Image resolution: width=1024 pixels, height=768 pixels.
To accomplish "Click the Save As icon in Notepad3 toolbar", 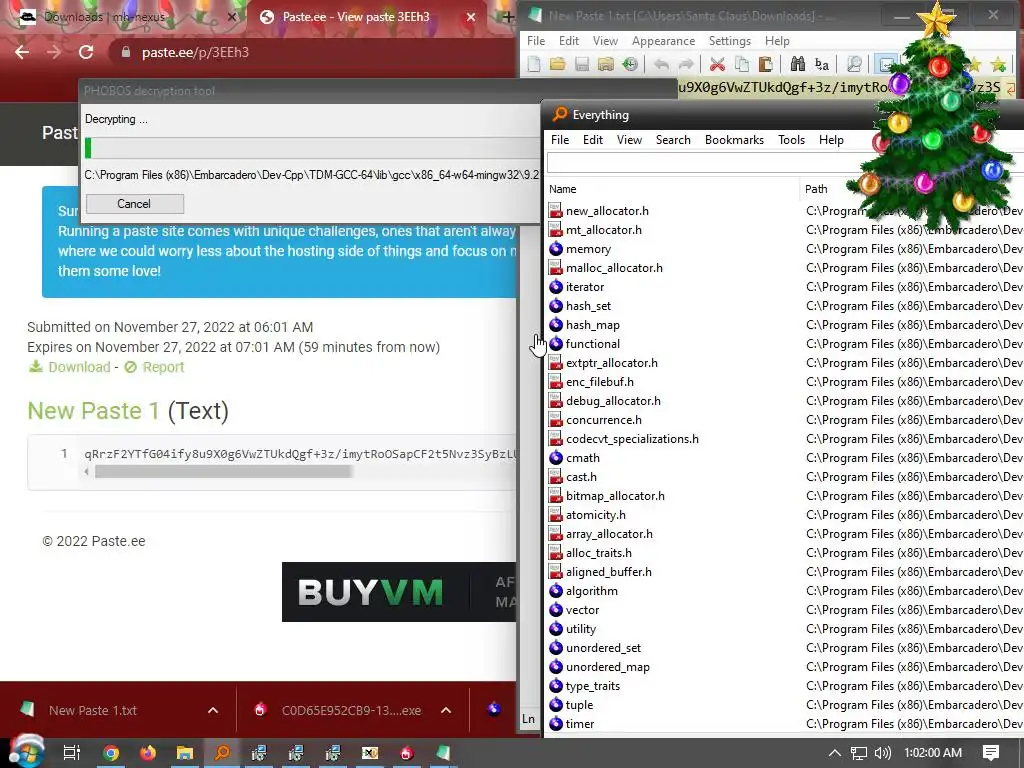I will [x=605, y=64].
